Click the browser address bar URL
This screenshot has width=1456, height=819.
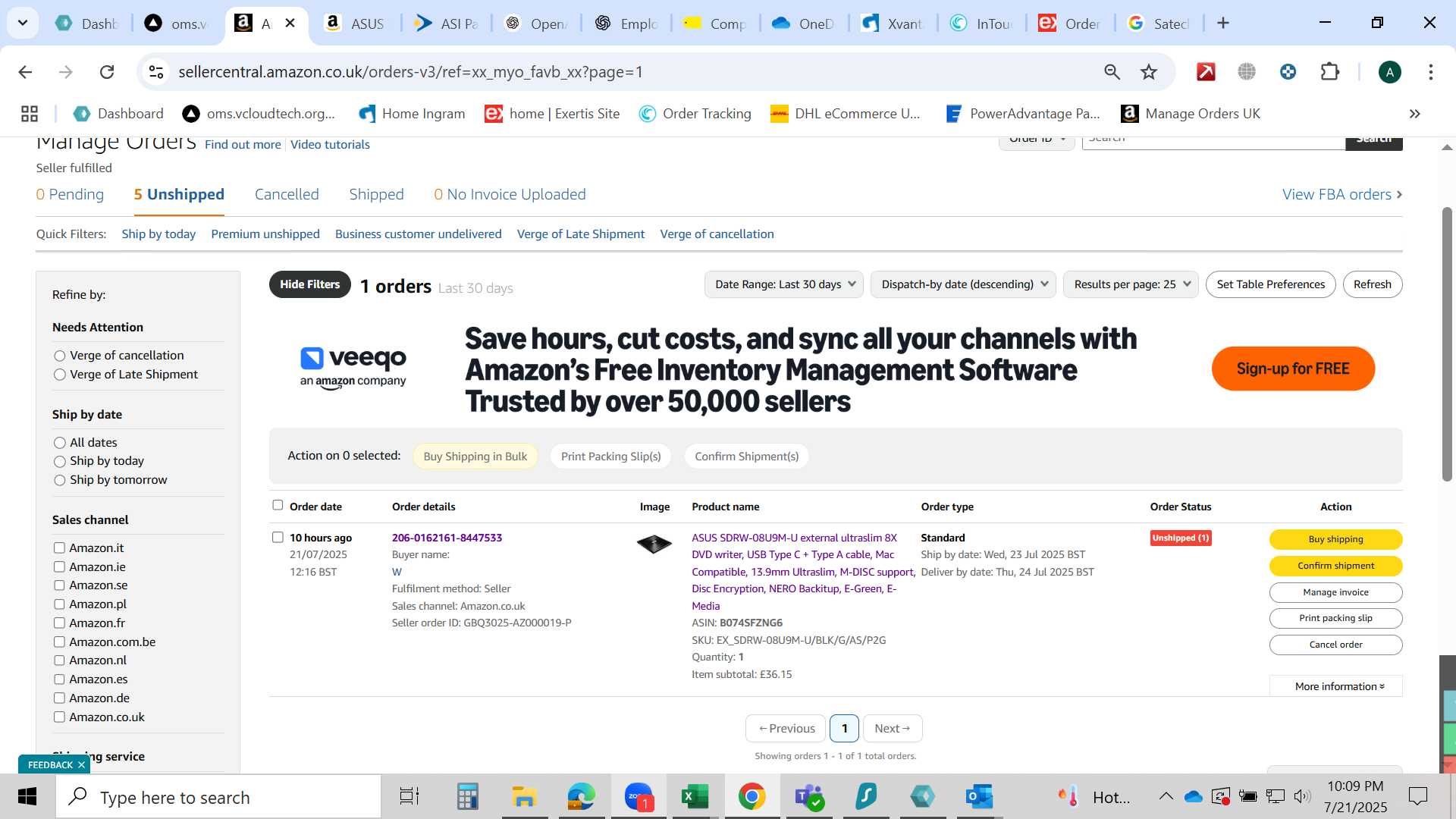pos(410,72)
